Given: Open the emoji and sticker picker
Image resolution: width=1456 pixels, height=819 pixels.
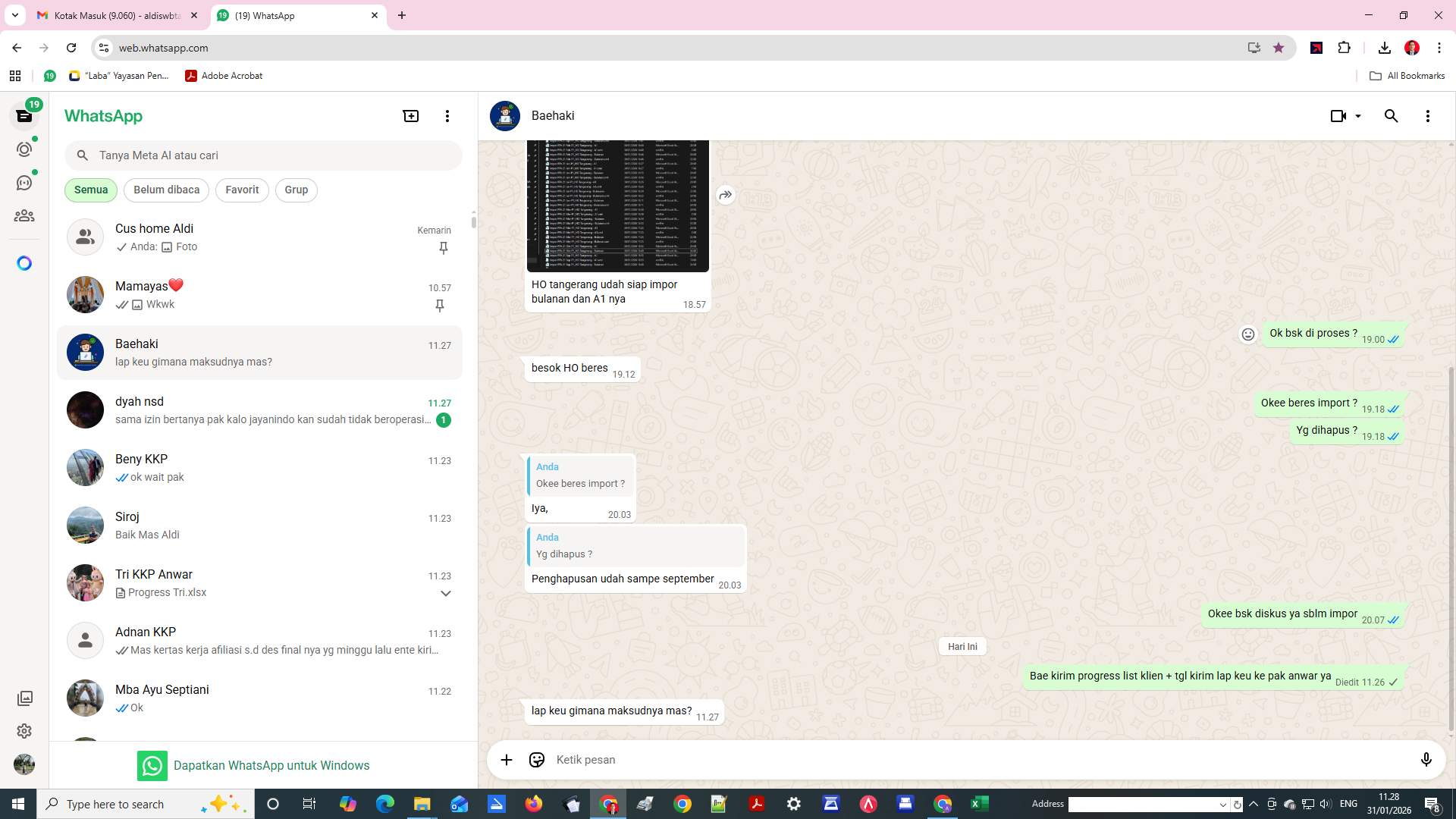Looking at the screenshot, I should tap(537, 759).
